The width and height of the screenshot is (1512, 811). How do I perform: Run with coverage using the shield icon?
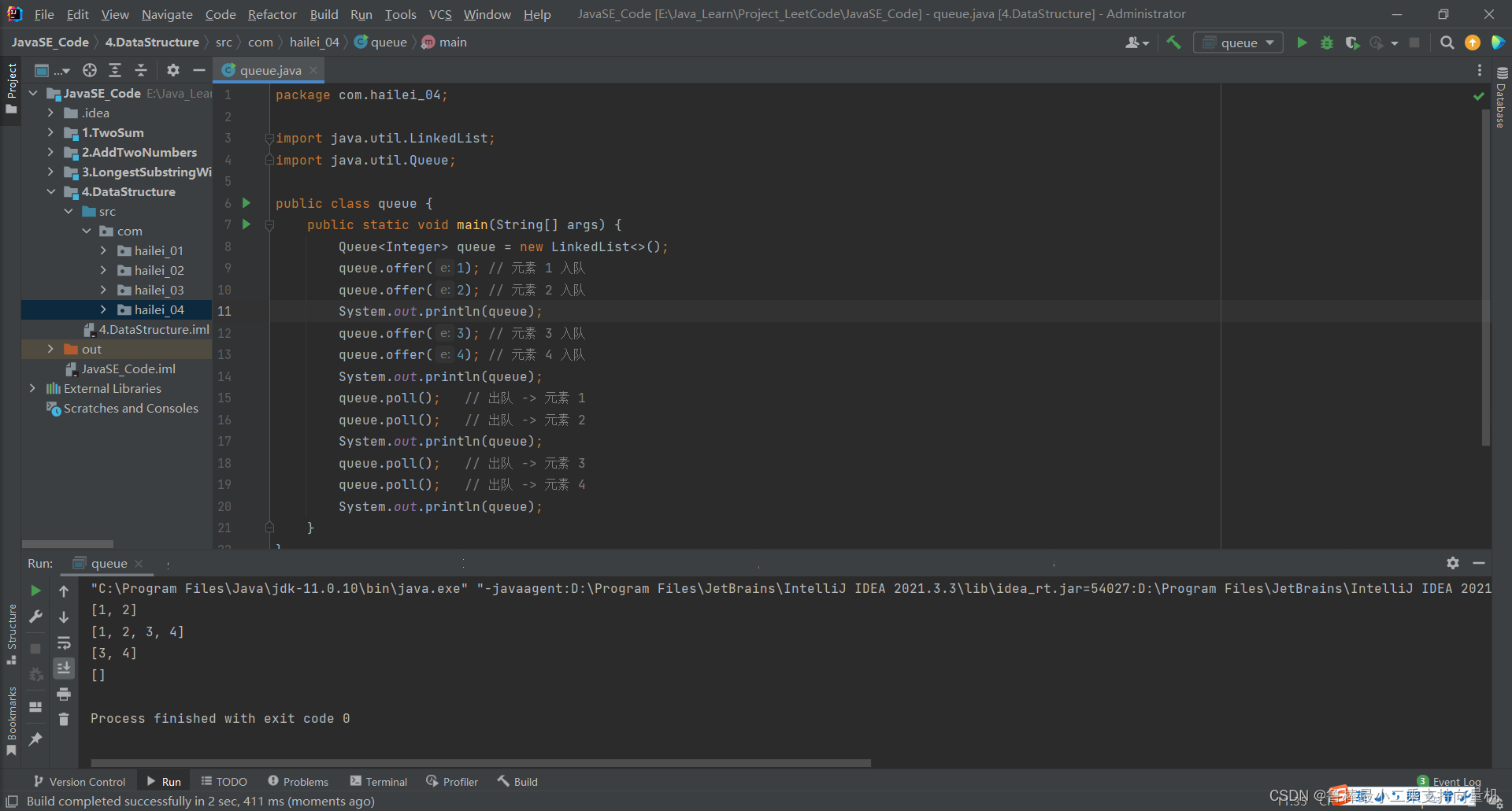click(1352, 43)
